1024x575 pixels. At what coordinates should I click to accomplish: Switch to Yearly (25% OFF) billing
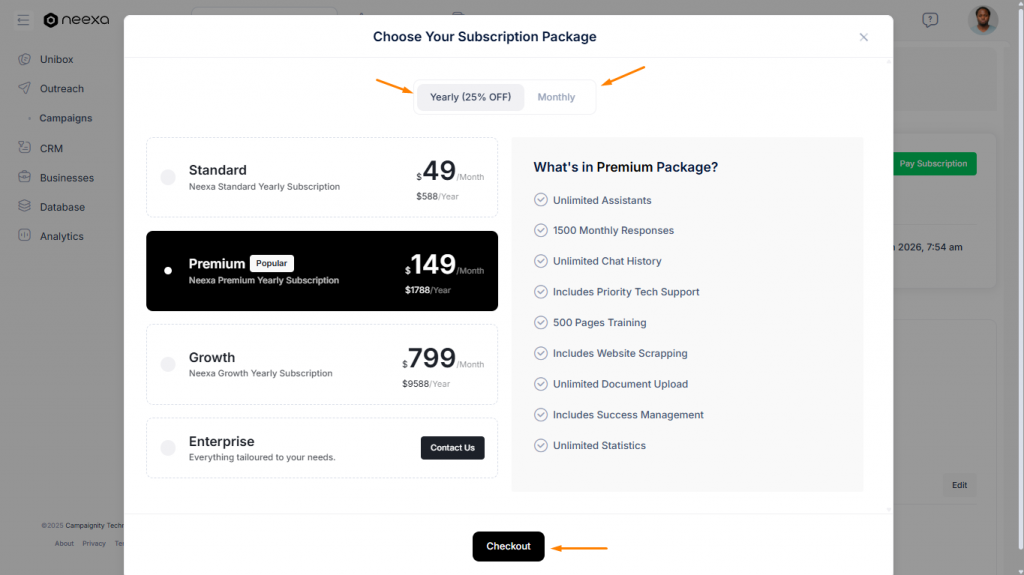(x=470, y=97)
